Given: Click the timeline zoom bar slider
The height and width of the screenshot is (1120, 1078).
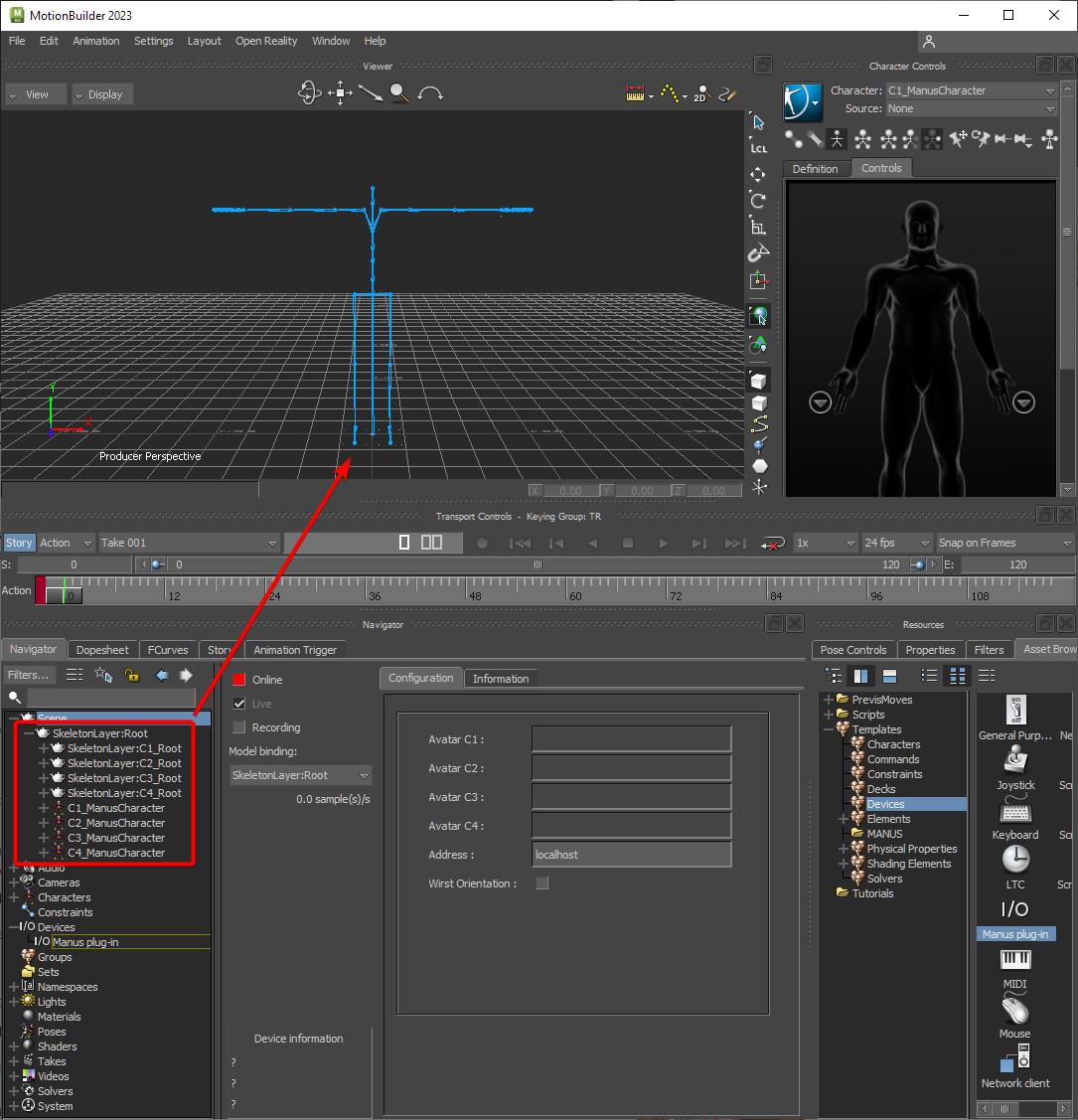Looking at the screenshot, I should coord(538,564).
